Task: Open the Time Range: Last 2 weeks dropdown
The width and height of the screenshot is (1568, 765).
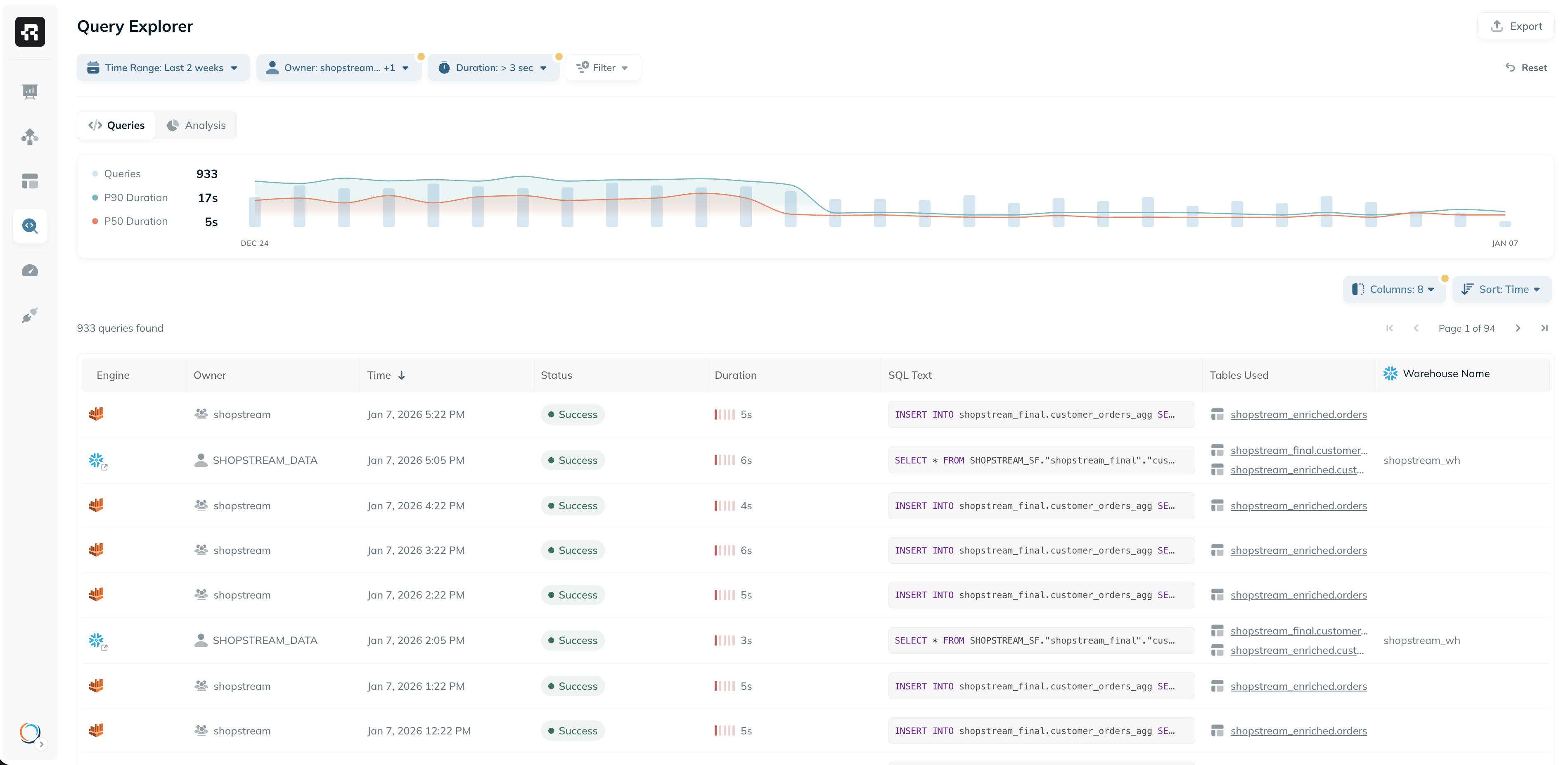Action: point(163,68)
